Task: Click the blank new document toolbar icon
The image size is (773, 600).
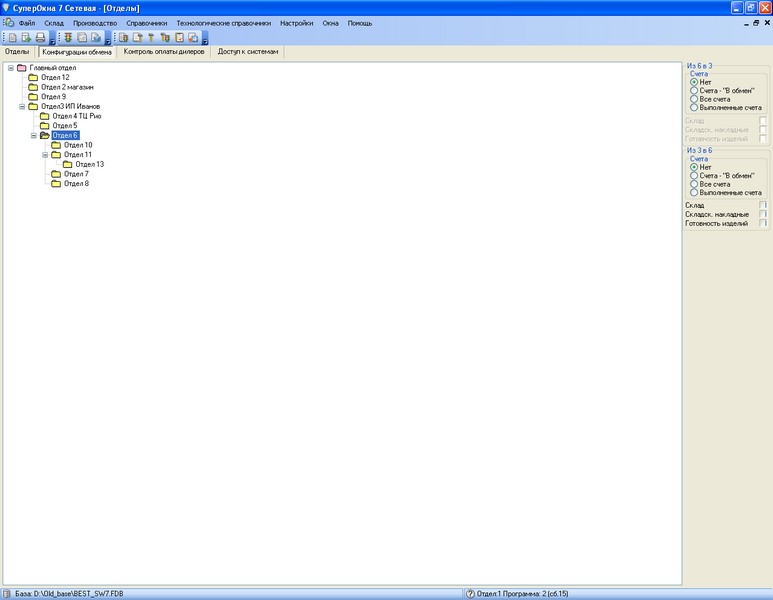Action: click(x=13, y=37)
